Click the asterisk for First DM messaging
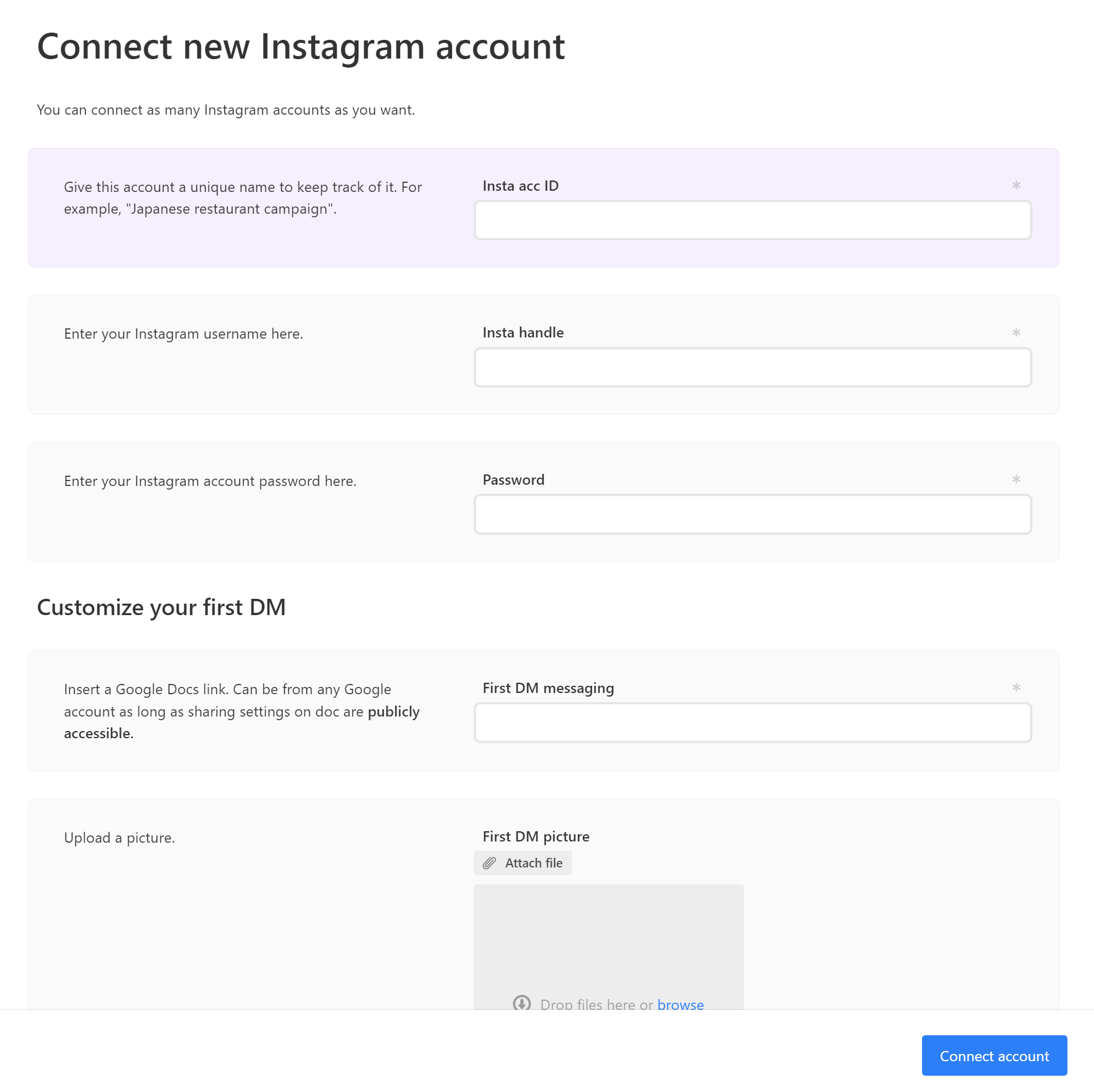 click(1016, 688)
